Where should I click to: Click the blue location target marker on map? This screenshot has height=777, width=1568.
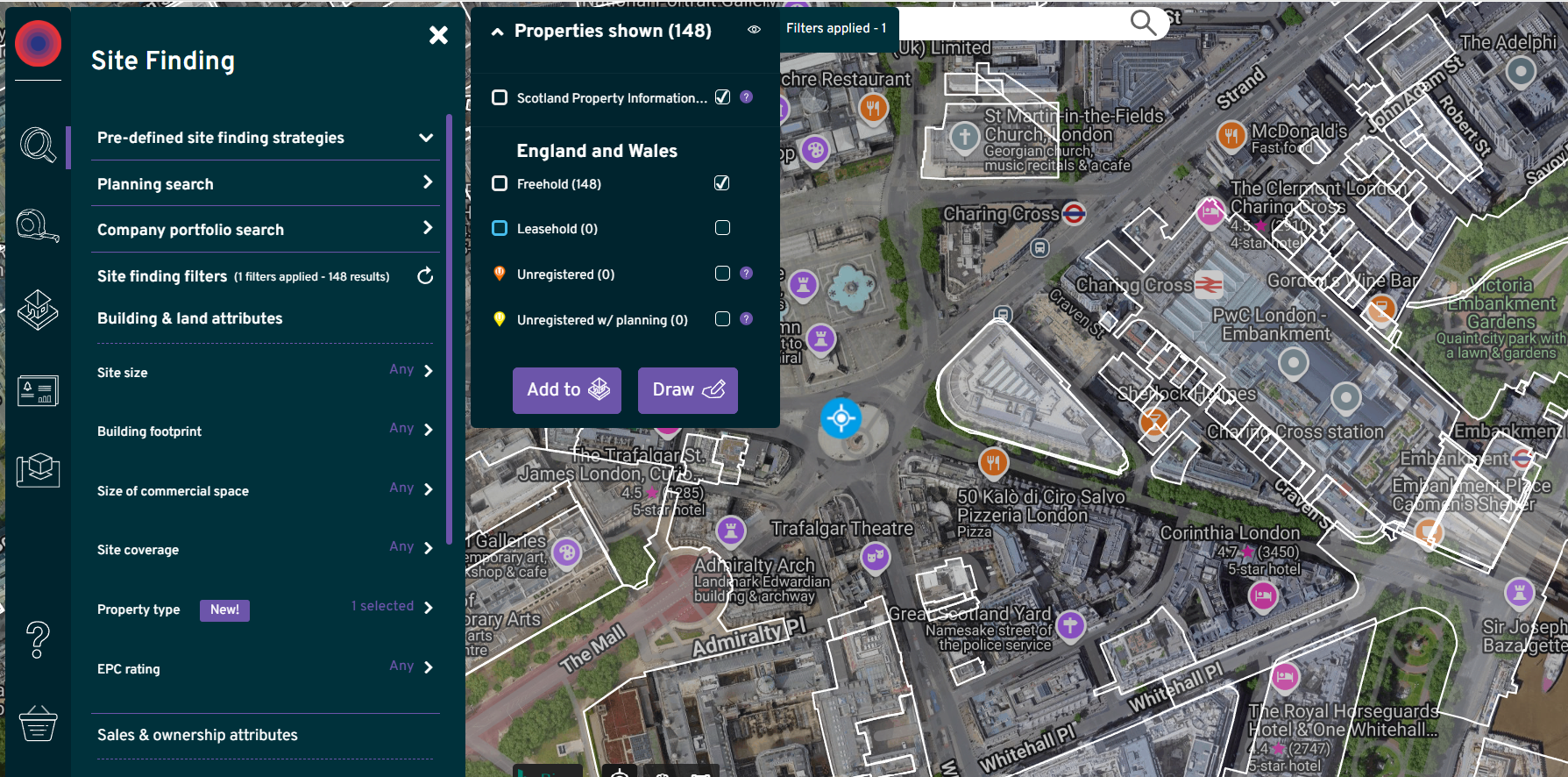(x=841, y=418)
